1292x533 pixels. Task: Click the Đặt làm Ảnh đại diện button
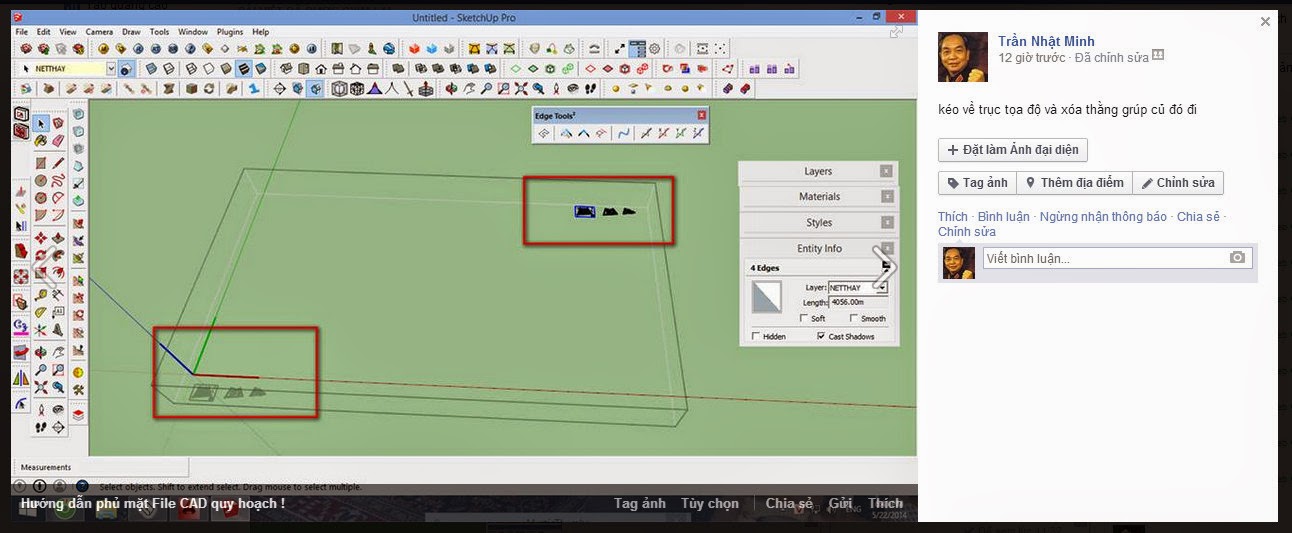[x=1013, y=150]
